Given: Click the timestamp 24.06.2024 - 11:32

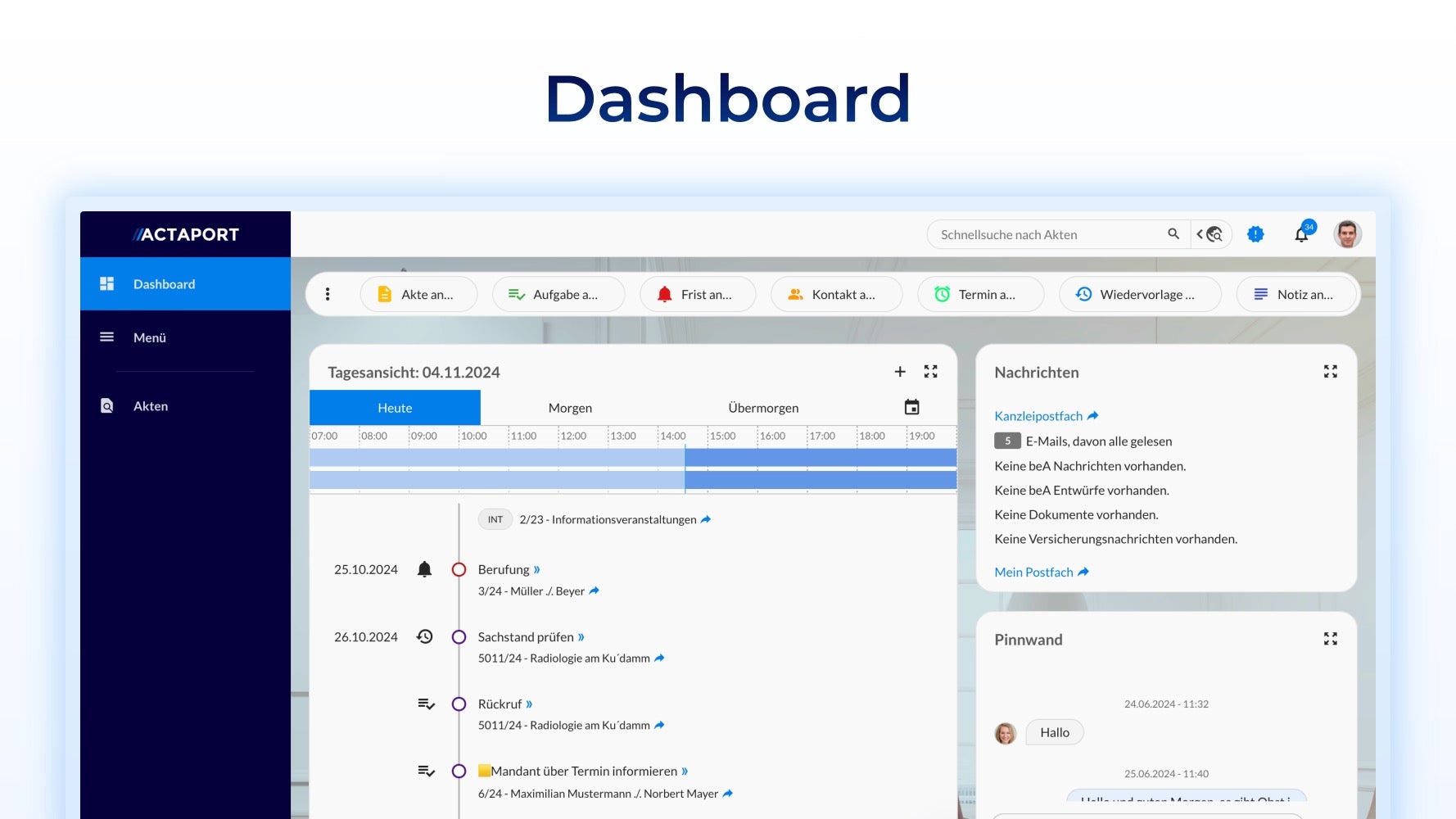Looking at the screenshot, I should [x=1166, y=704].
